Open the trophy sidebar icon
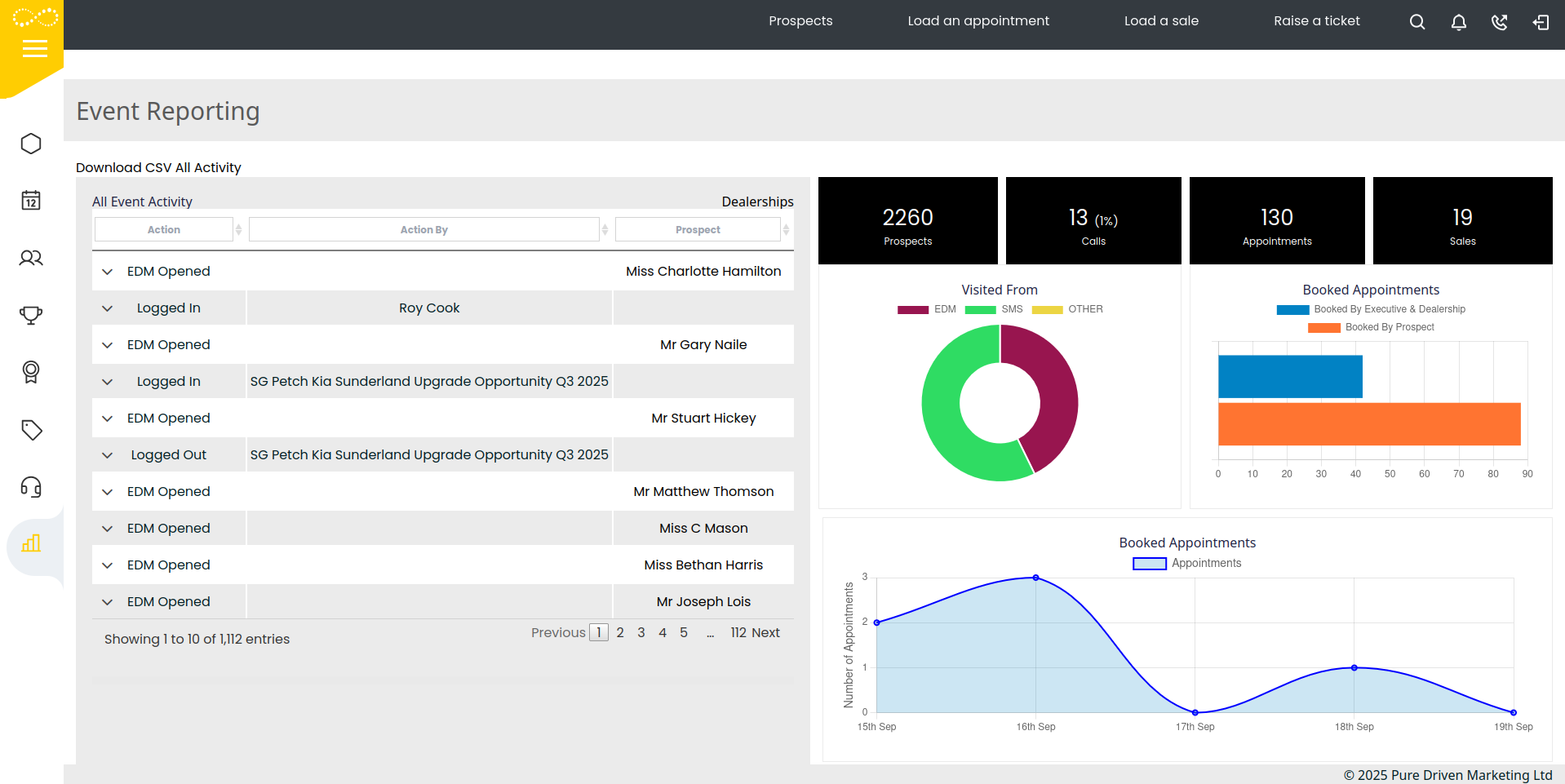Screen dimensions: 1565x784 pos(31,315)
